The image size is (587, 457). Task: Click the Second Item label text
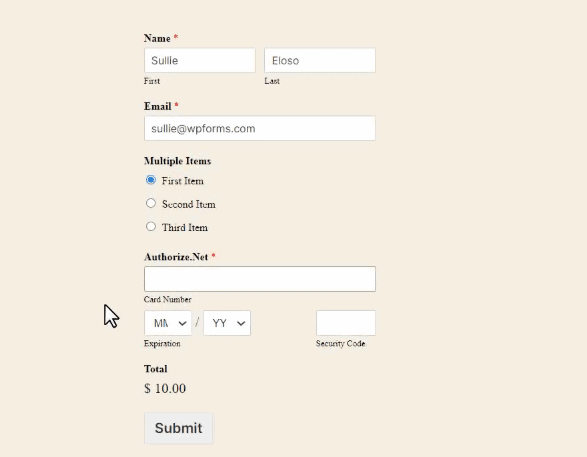pyautogui.click(x=189, y=204)
